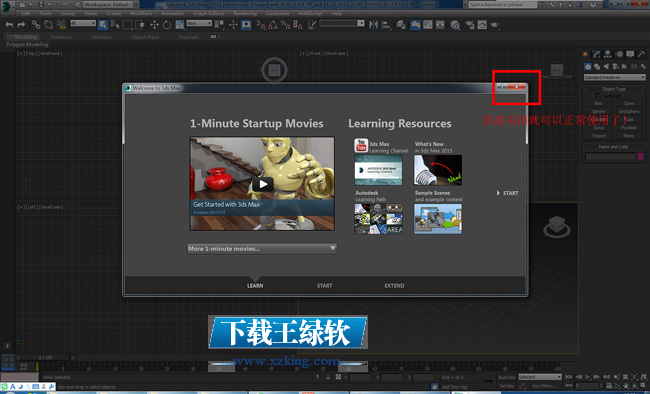
Task: Open Autodesk Learning Path AREA thumbnail
Action: [378, 219]
